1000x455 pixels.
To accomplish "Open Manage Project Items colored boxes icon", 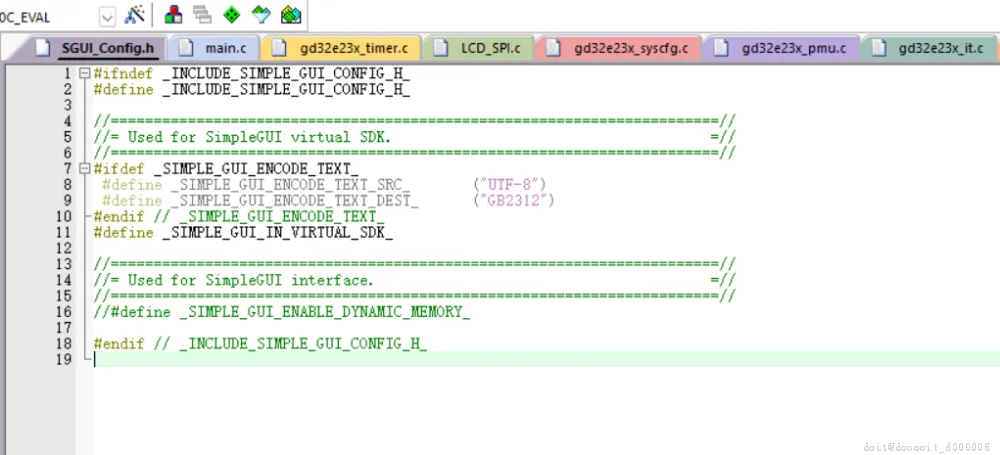I will pyautogui.click(x=173, y=14).
